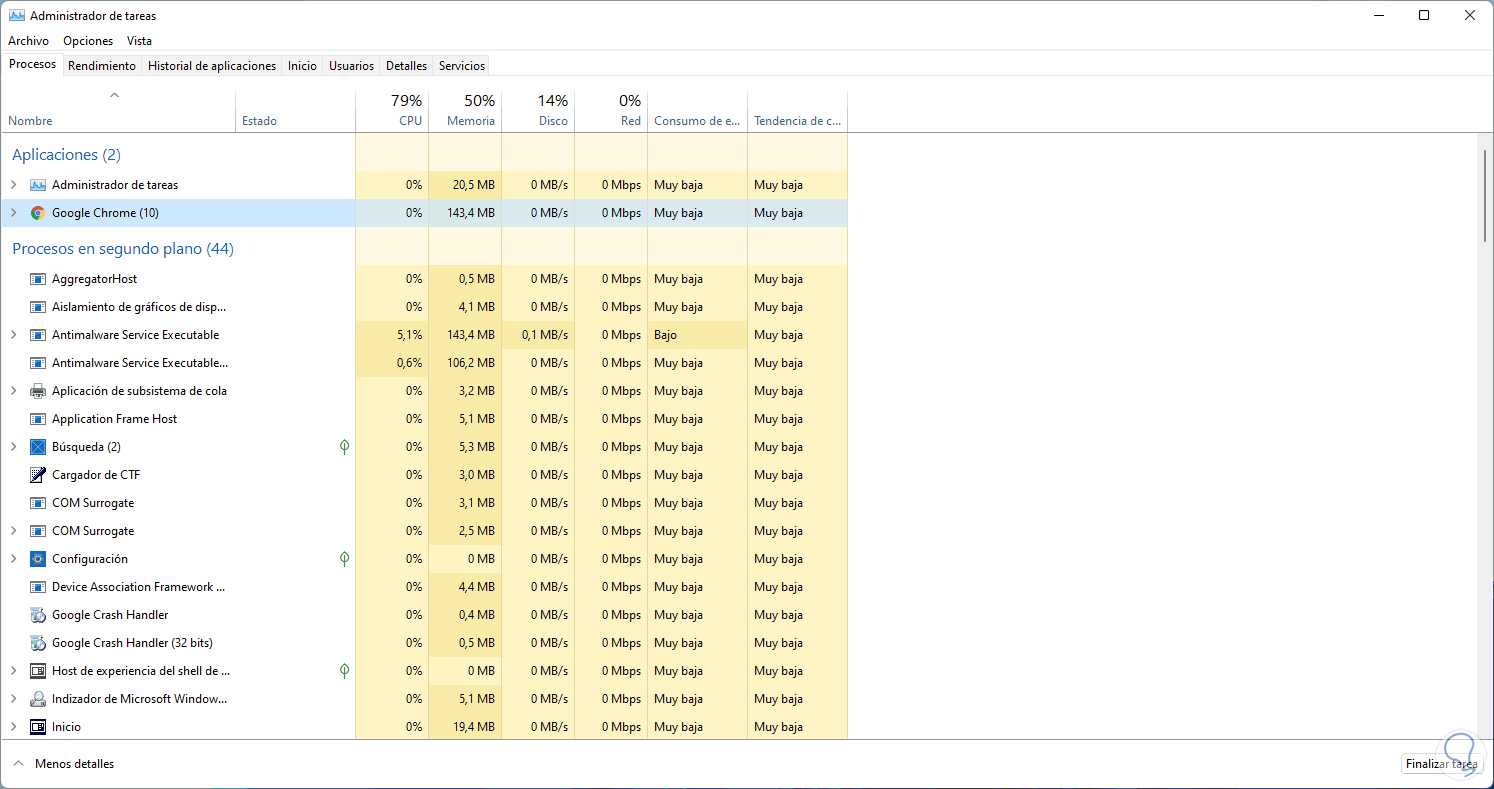The height and width of the screenshot is (789, 1494).
Task: Click the Task Manager title bar icon
Action: 16,16
